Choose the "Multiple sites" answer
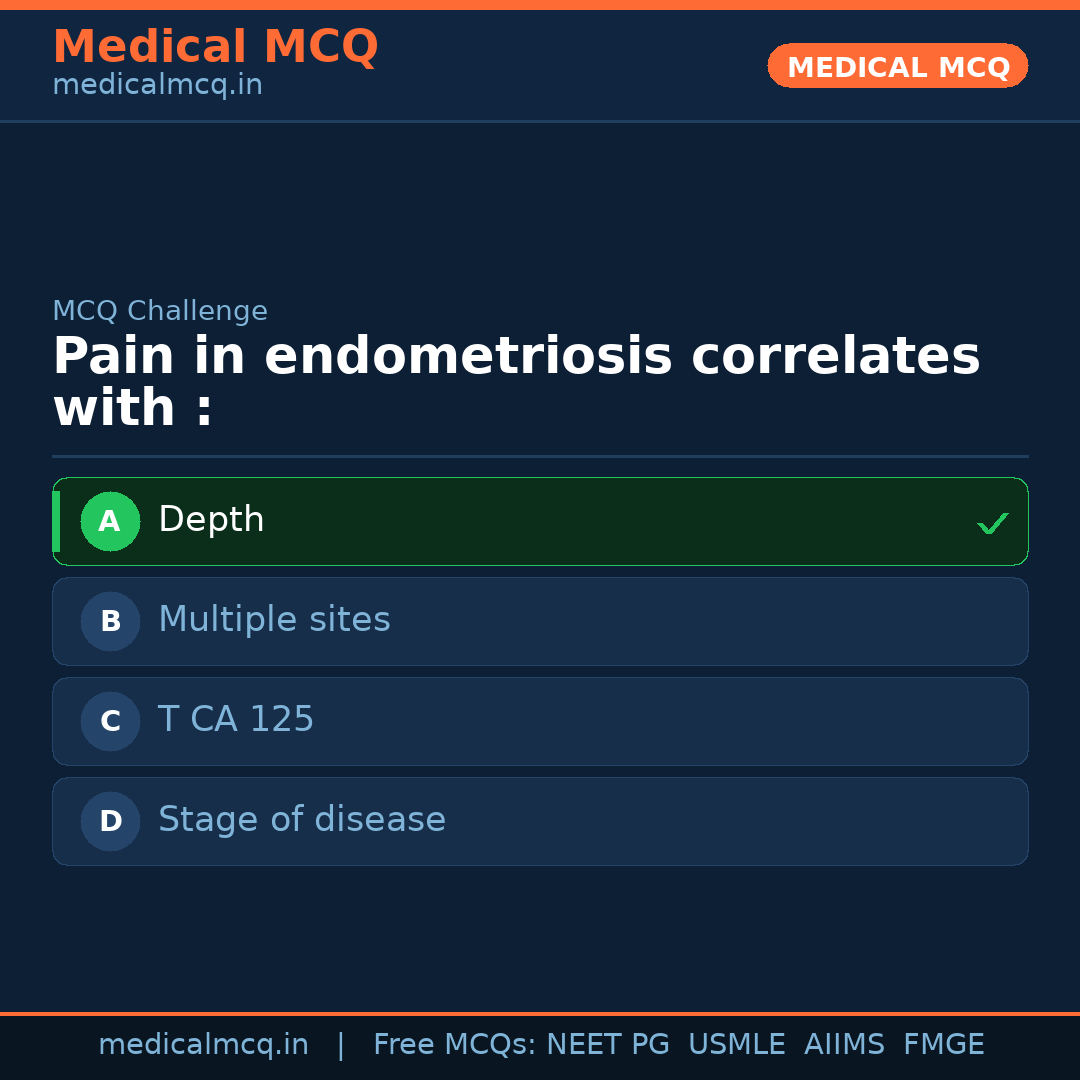Screen dimensions: 1080x1080 click(x=274, y=620)
